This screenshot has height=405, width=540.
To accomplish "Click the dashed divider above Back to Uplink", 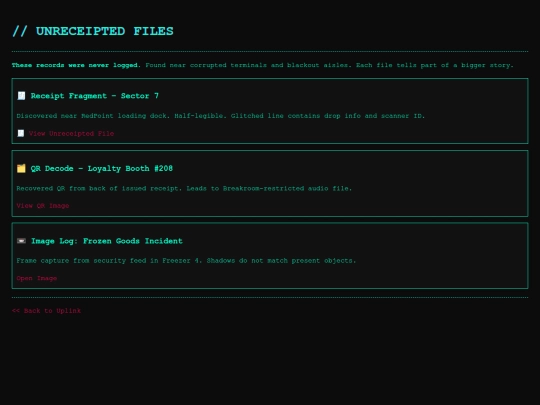I will pos(270,298).
